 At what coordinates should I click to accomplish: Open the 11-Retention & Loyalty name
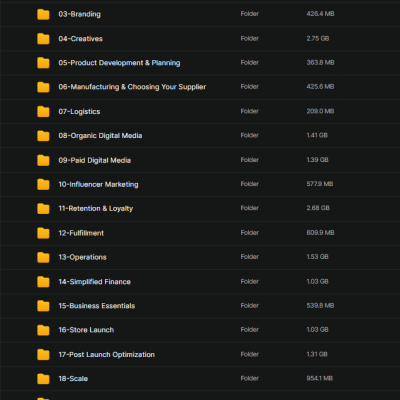pos(96,209)
